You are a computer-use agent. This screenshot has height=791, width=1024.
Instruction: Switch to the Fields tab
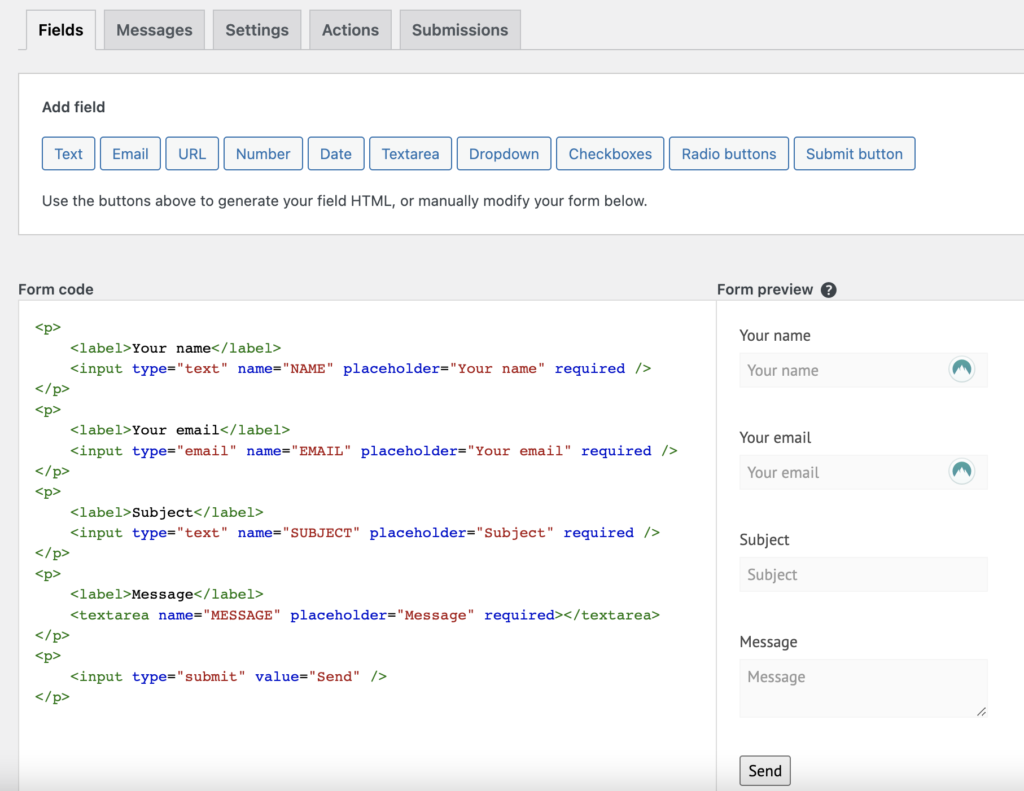[x=61, y=30]
